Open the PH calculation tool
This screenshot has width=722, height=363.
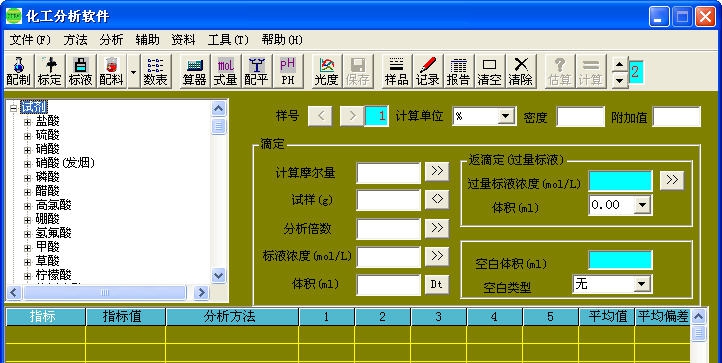[x=288, y=71]
